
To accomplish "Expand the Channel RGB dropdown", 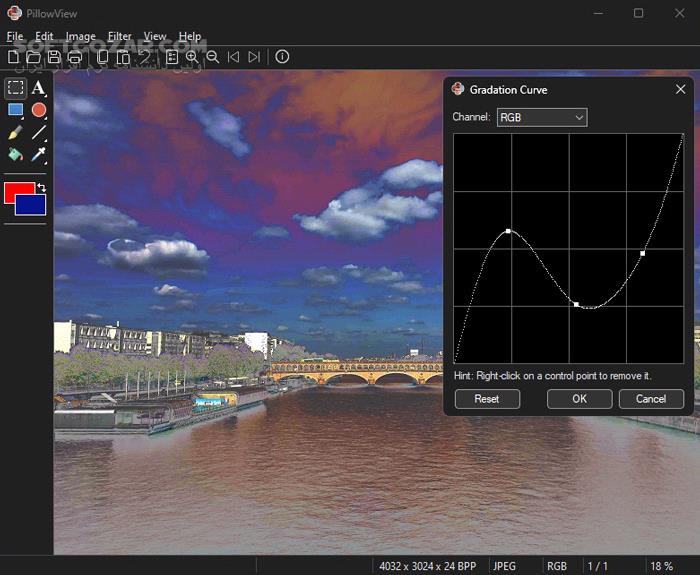I will tap(541, 118).
